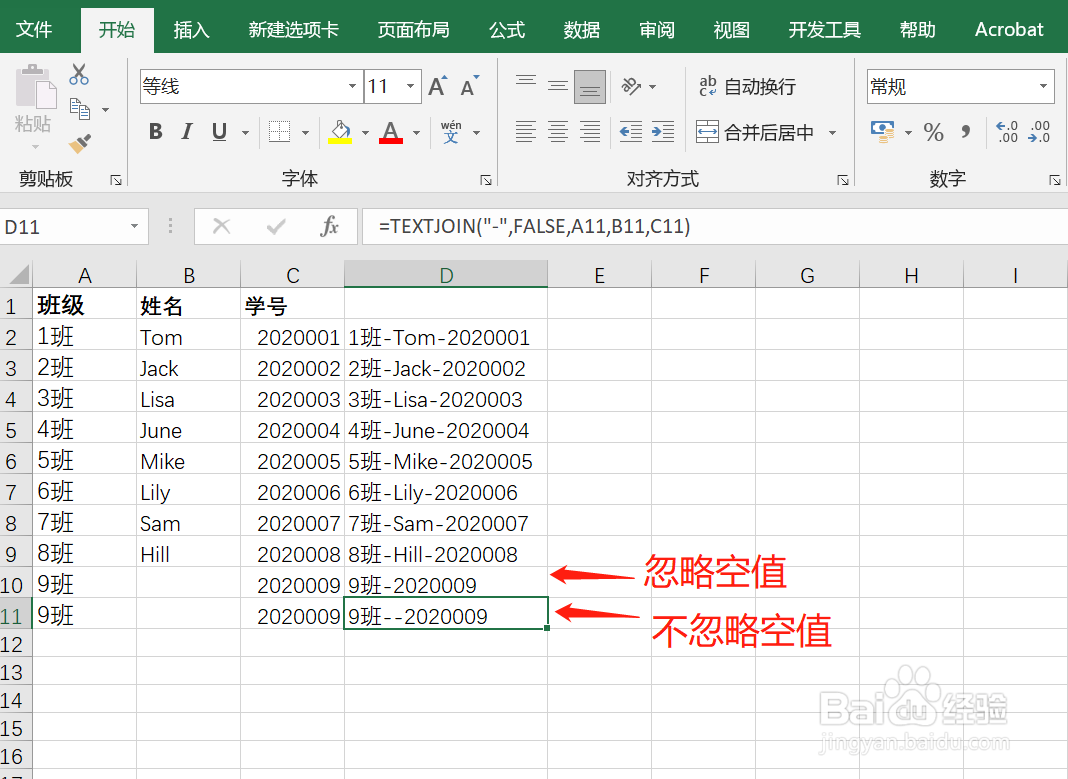1068x779 pixels.
Task: Switch to the 插入 ribbon tab
Action: click(x=191, y=29)
